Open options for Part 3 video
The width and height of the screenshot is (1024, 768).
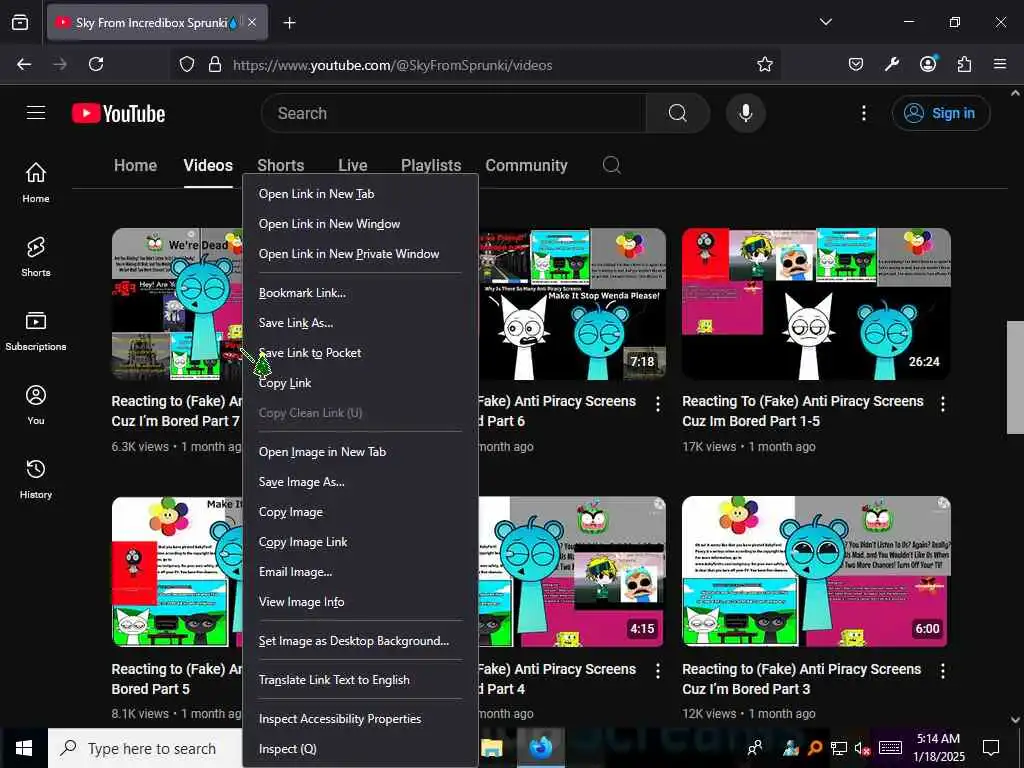942,671
